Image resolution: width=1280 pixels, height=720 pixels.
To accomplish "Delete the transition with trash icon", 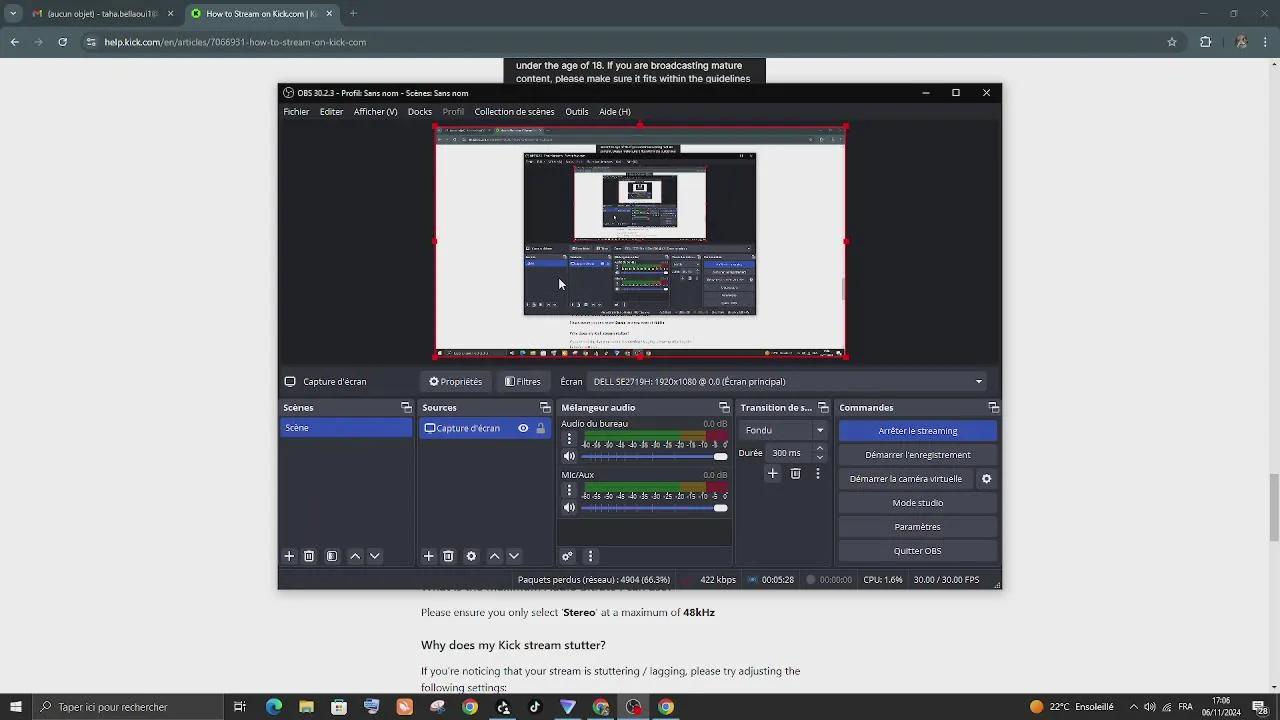I will [x=795, y=474].
